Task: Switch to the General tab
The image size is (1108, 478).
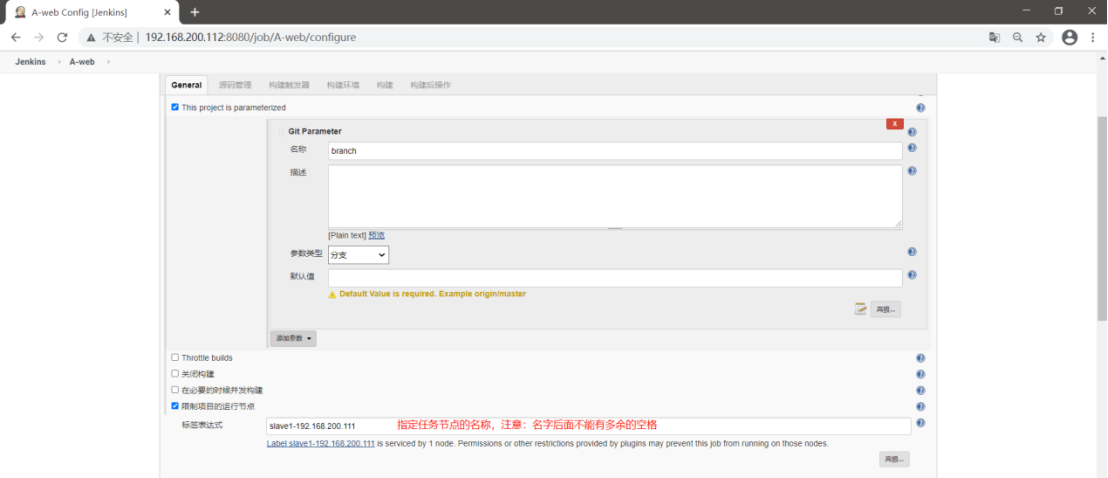Action: tap(187, 85)
